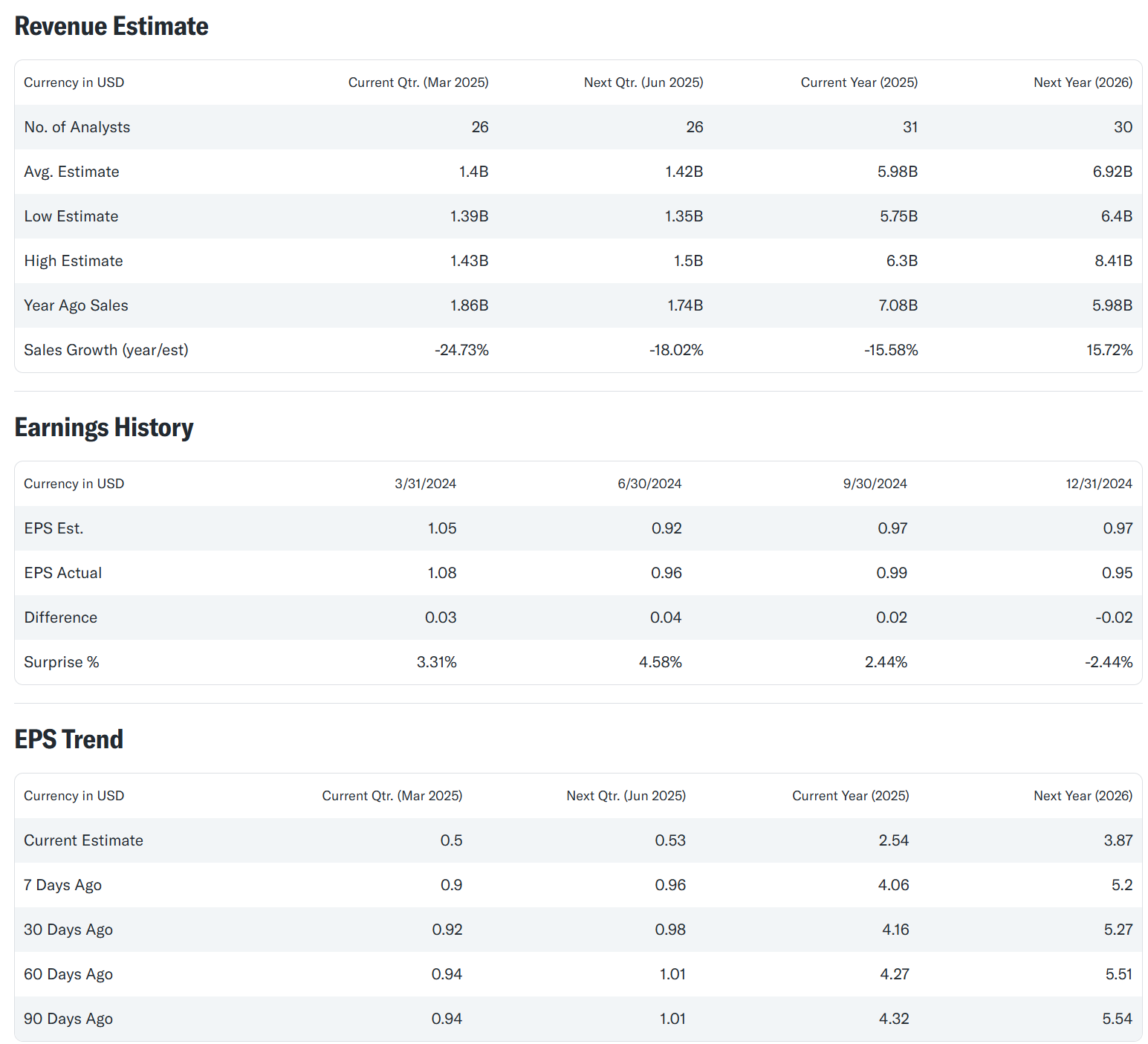
Task: Select the 3/31/2024 column header
Action: click(425, 484)
